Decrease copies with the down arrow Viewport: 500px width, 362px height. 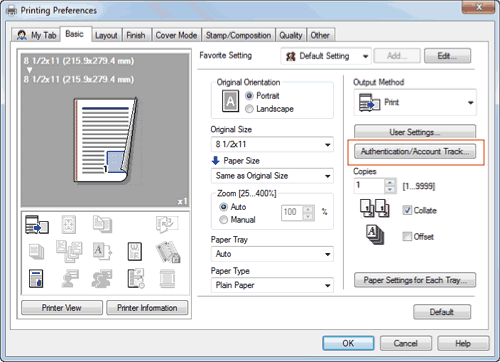(390, 190)
